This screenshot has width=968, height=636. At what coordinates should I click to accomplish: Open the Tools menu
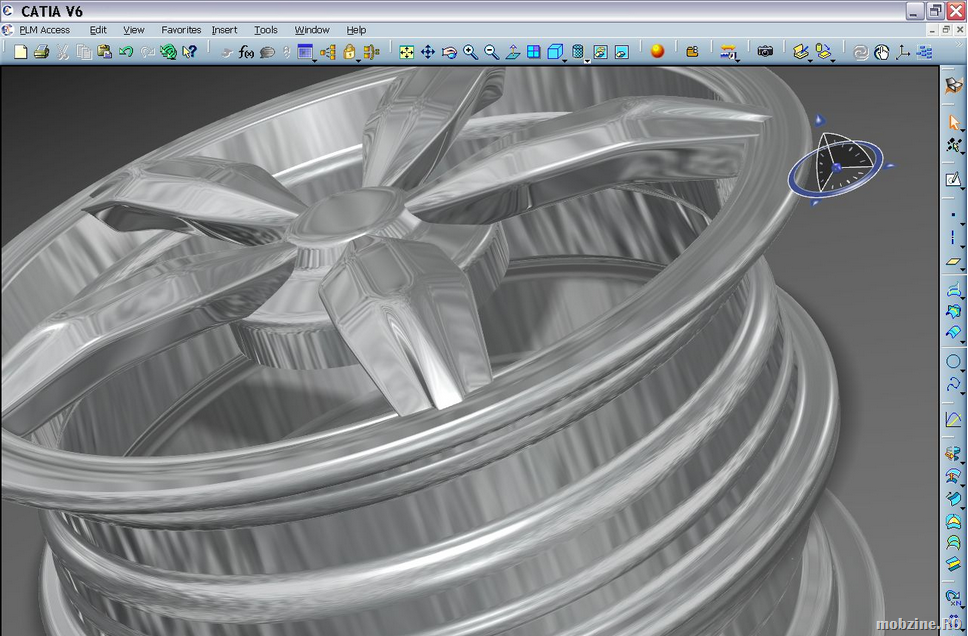tap(266, 30)
